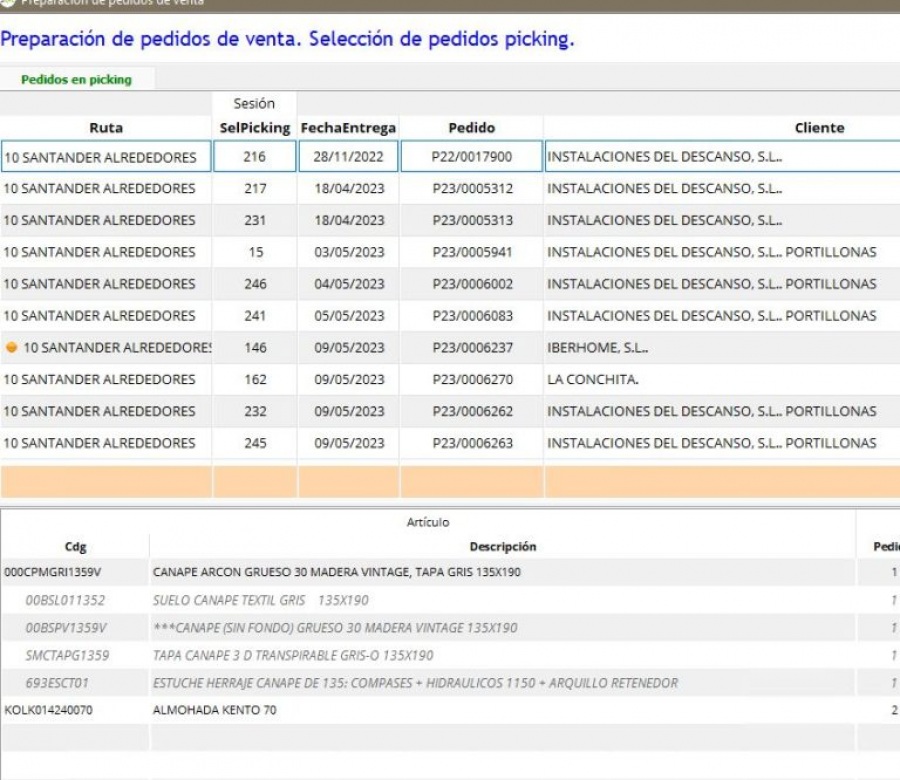Click delivery date 03/05/2023 cell
Viewport: 900px width, 780px height.
(x=348, y=252)
